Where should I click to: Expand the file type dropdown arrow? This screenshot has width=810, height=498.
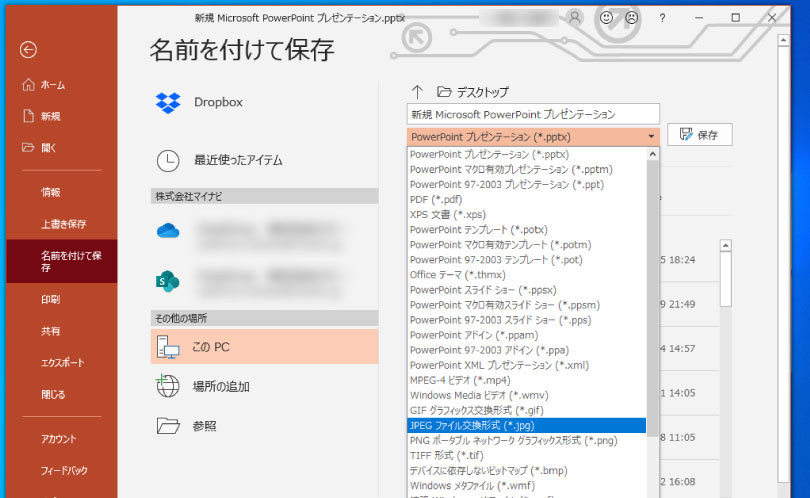(x=651, y=136)
